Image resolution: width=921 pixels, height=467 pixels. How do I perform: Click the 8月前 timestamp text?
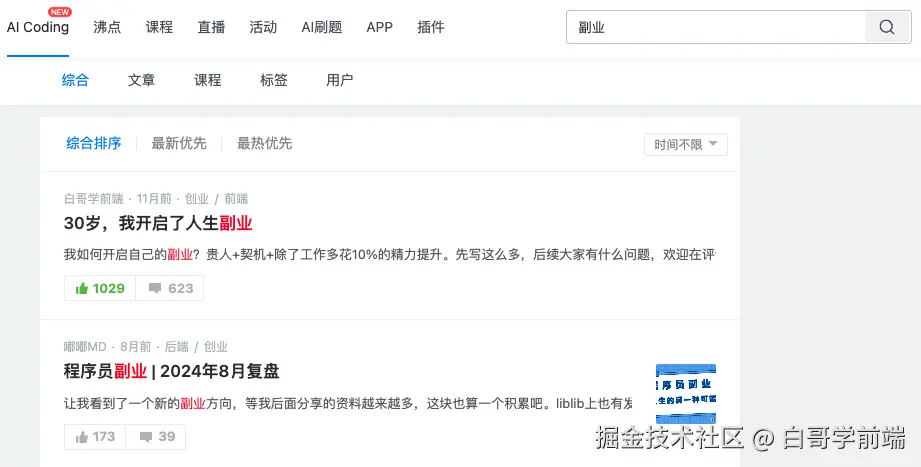pos(136,347)
